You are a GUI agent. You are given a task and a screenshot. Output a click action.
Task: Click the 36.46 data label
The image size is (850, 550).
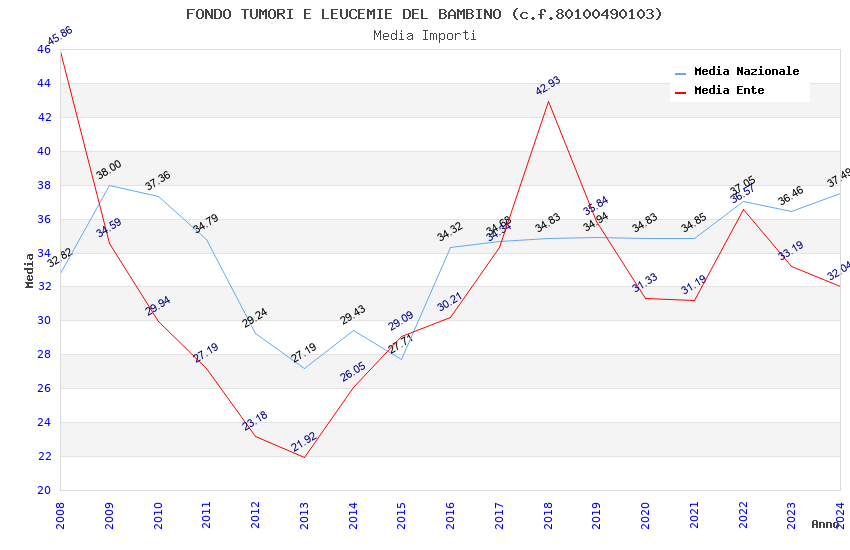coord(791,196)
